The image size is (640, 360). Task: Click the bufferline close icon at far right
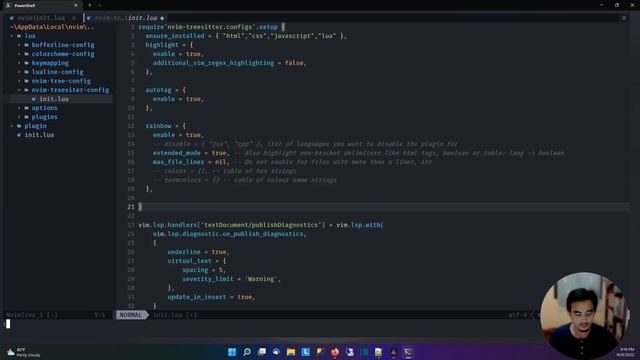(x=624, y=18)
